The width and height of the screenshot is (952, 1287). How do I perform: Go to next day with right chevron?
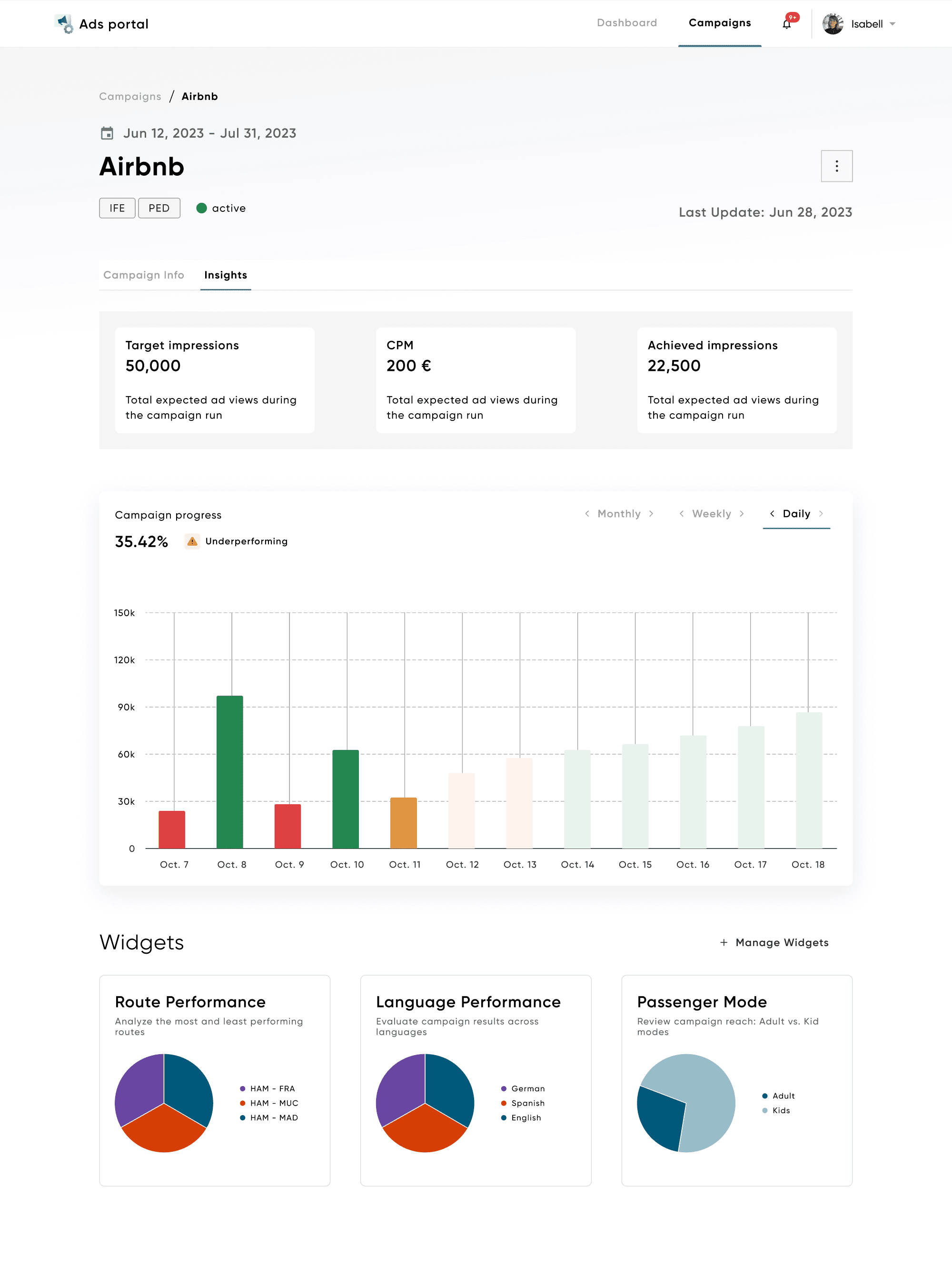pyautogui.click(x=821, y=514)
